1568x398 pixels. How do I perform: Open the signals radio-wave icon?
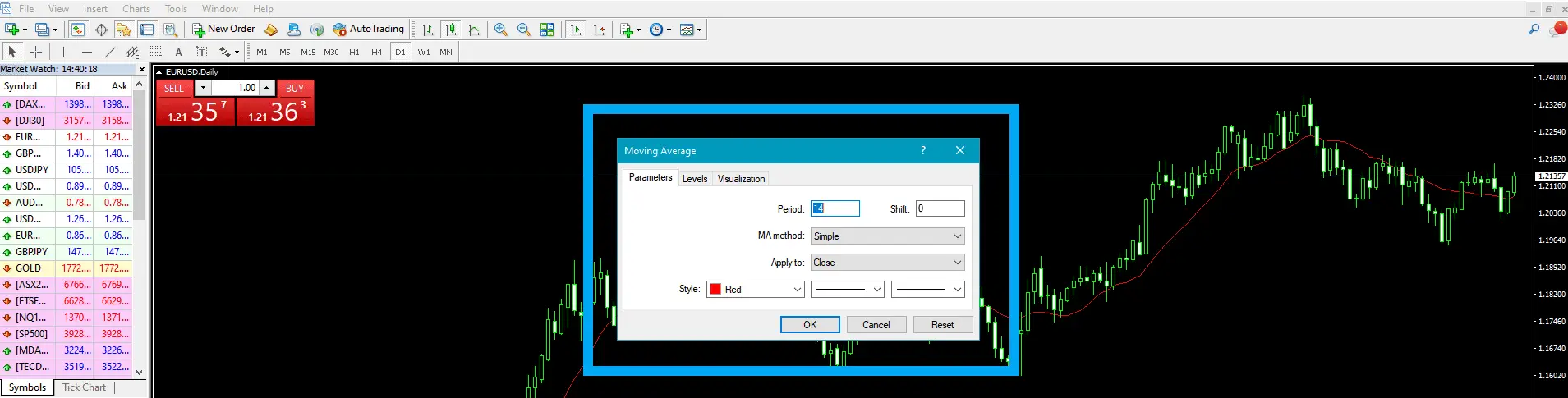pos(317,30)
